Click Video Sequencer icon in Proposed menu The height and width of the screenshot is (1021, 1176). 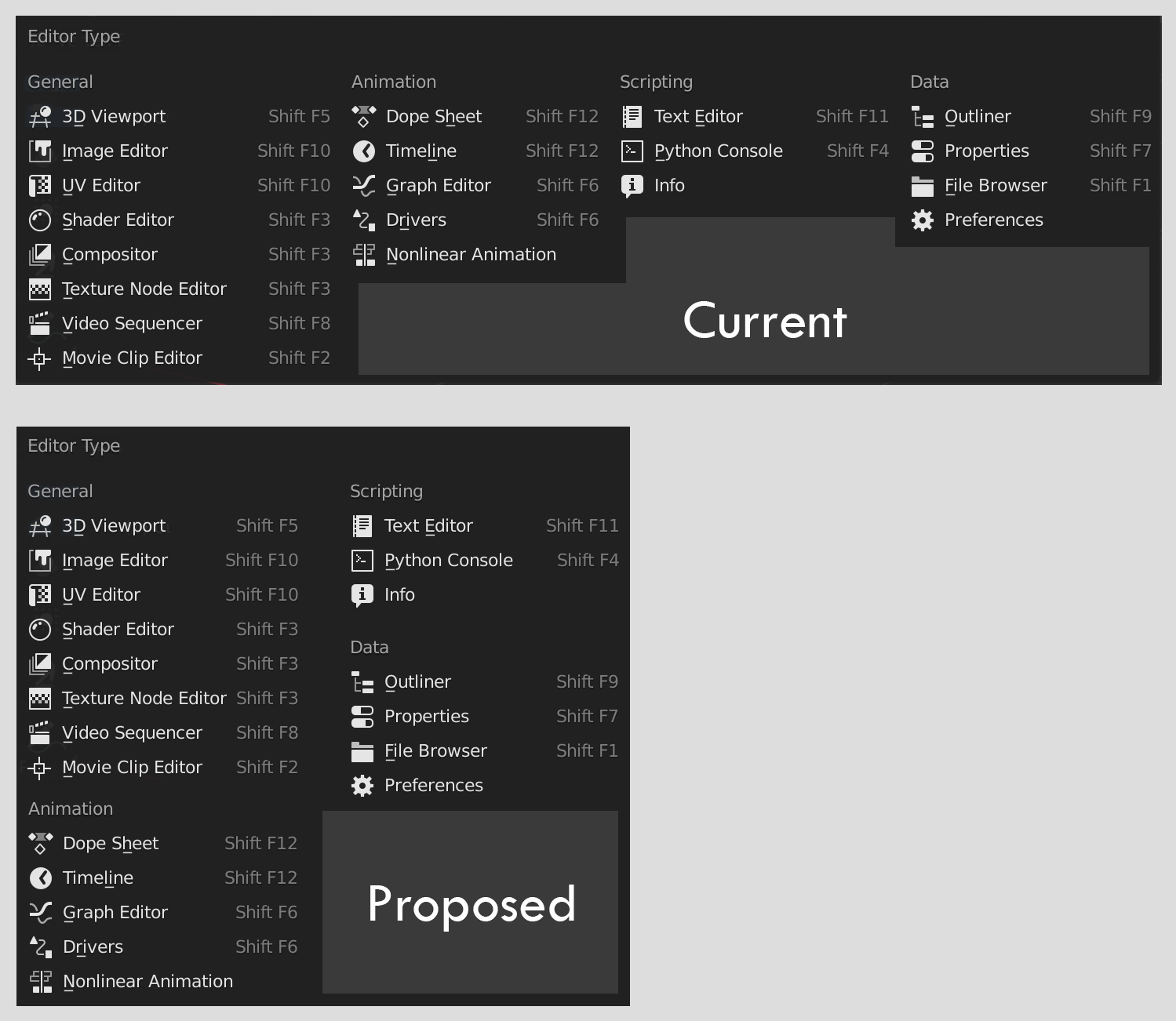pyautogui.click(x=40, y=733)
